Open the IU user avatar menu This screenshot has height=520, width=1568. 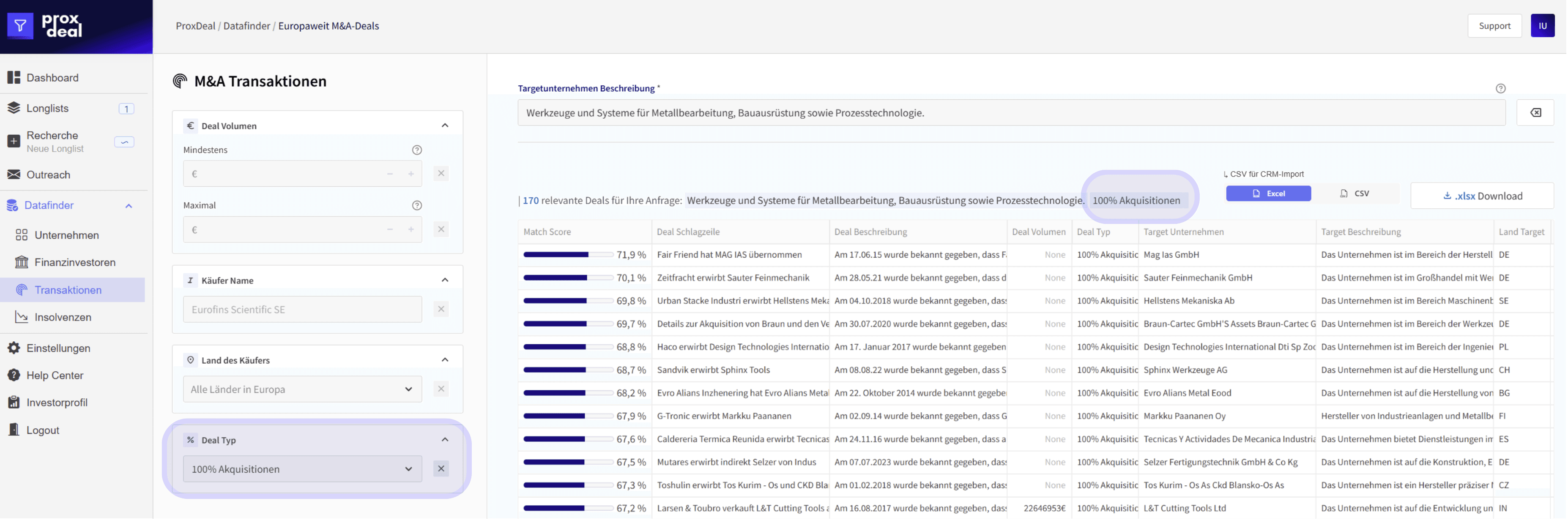(x=1542, y=25)
